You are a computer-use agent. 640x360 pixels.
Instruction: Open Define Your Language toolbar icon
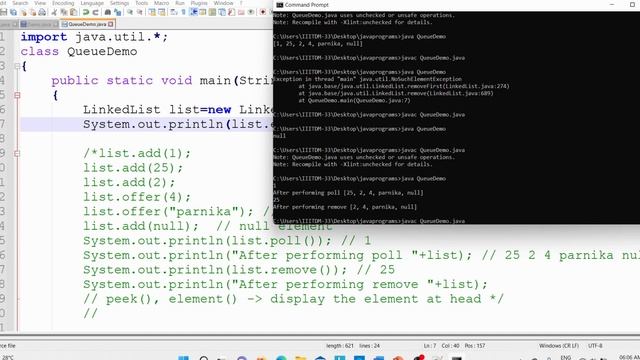(203, 12)
